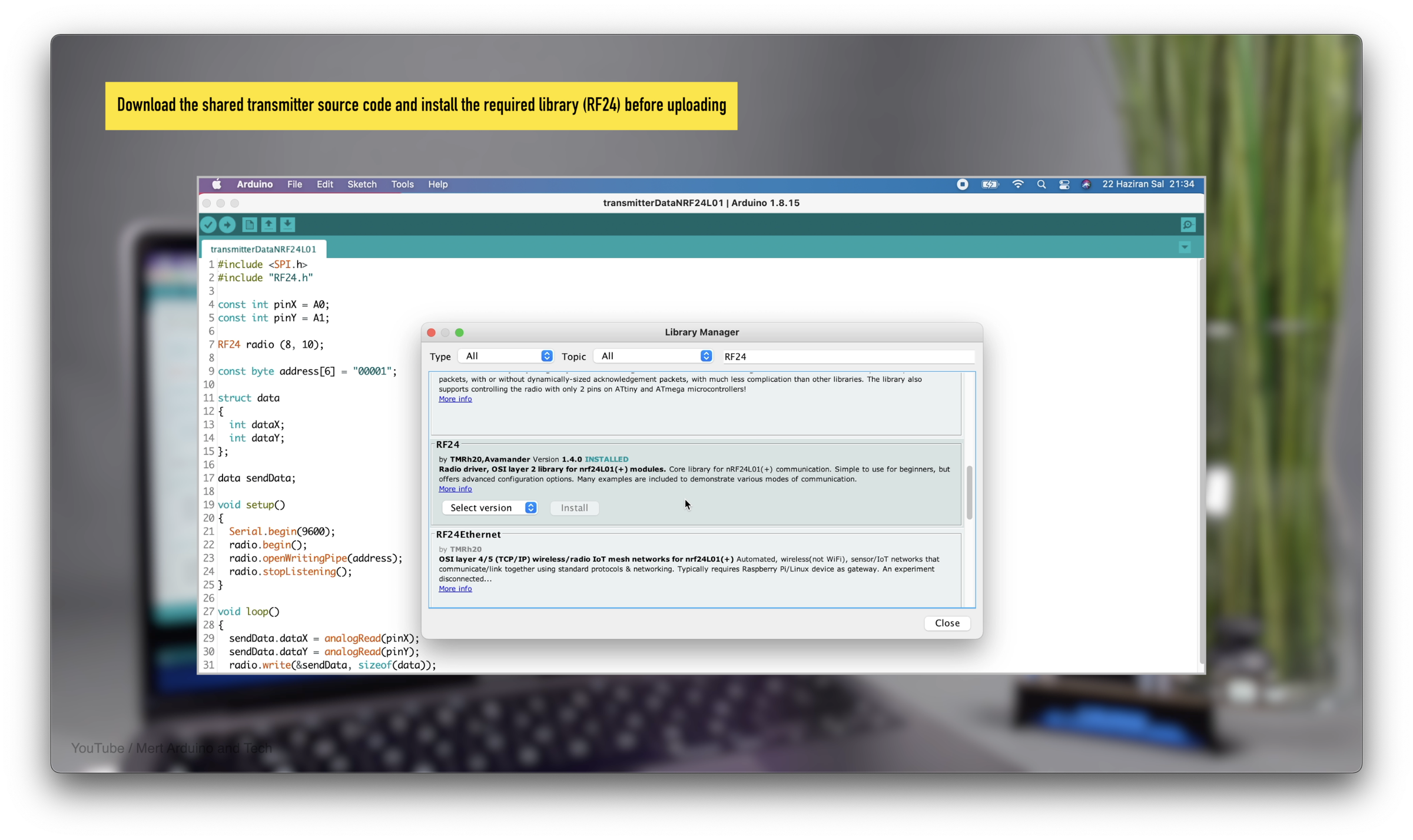Viewport: 1413px width, 840px height.
Task: Click the New sketch icon
Action: point(249,224)
